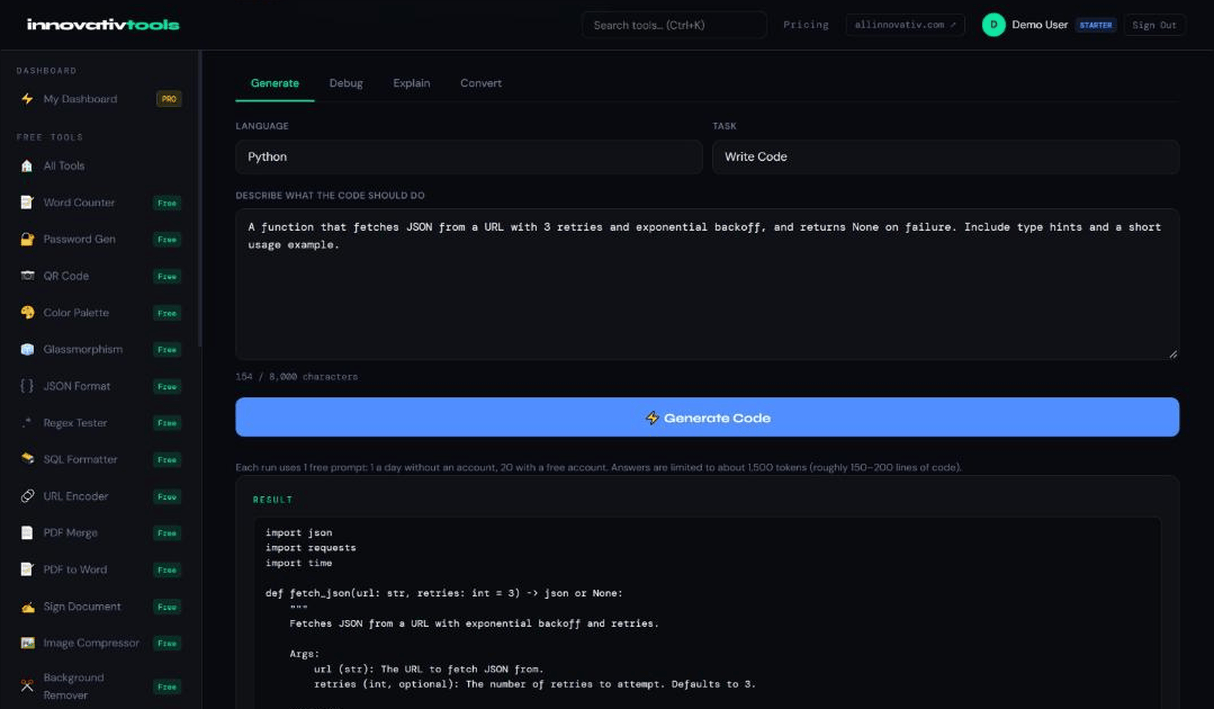Select Sign Document tool label

82,607
